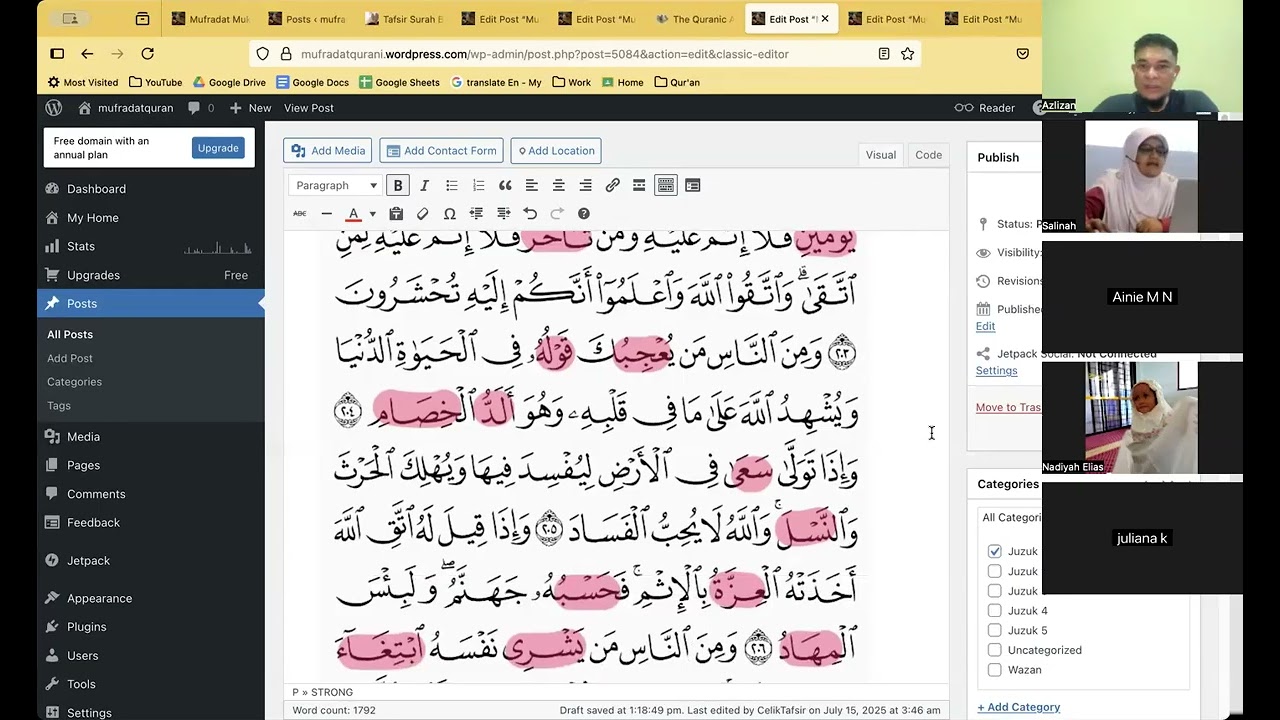Click Move to Trash link
Image resolution: width=1280 pixels, height=720 pixels.
[1008, 407]
